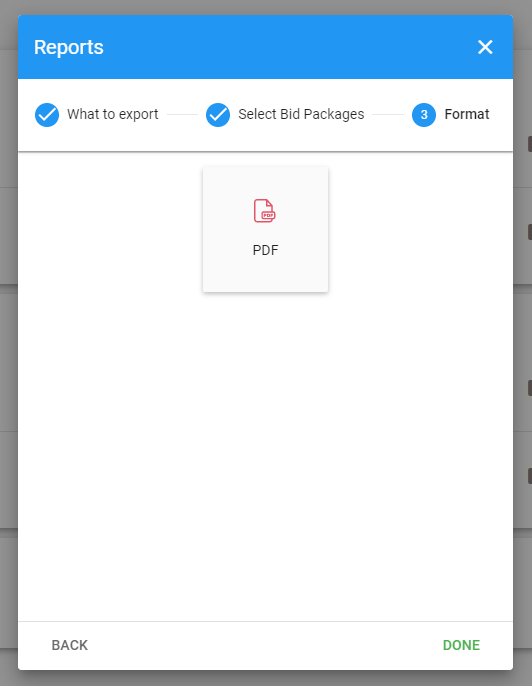
Task: Choose the PDF text label on the card
Action: point(265,250)
